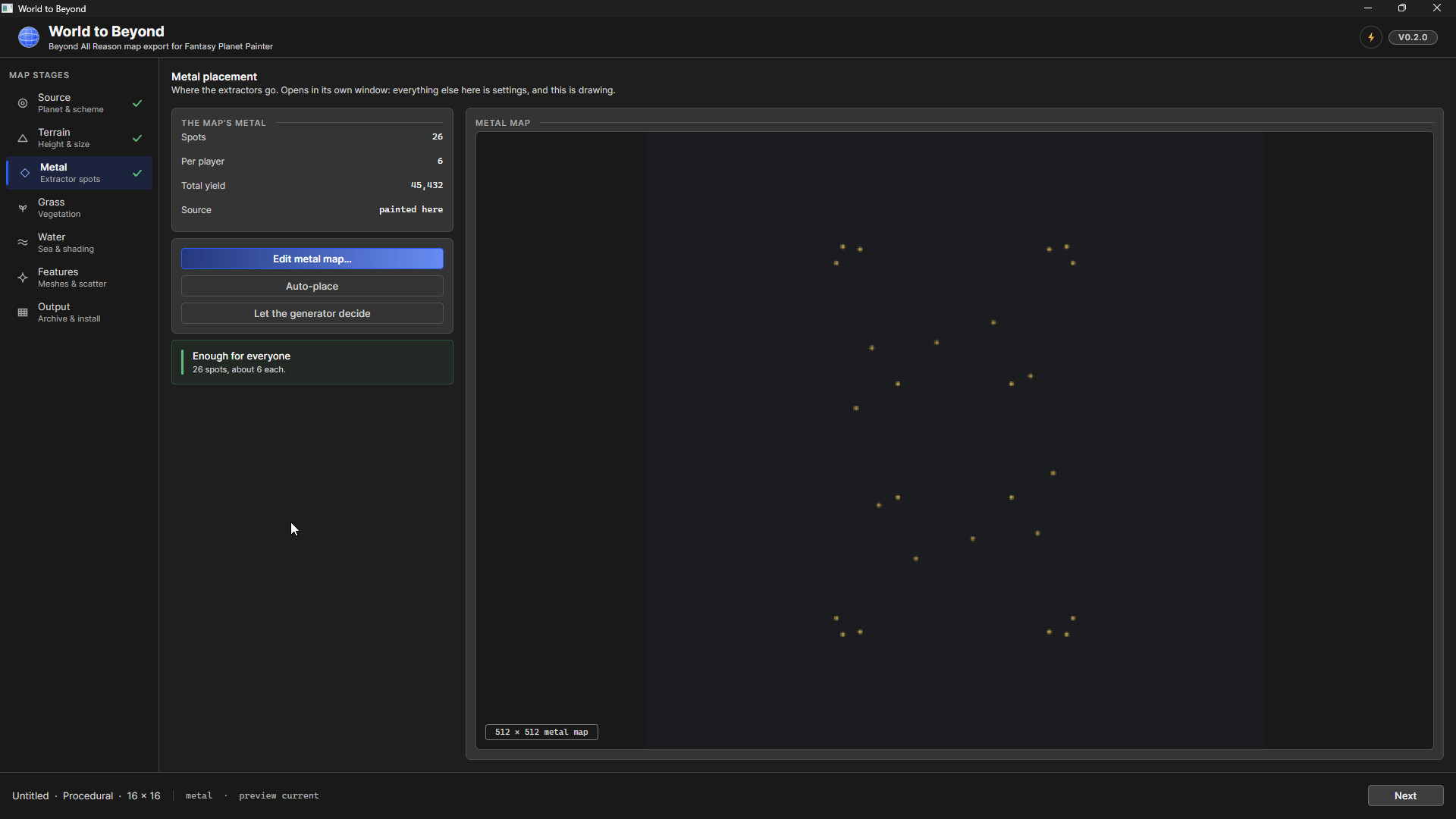
Task: Minimize the World to Beyond window
Action: coord(1368,8)
